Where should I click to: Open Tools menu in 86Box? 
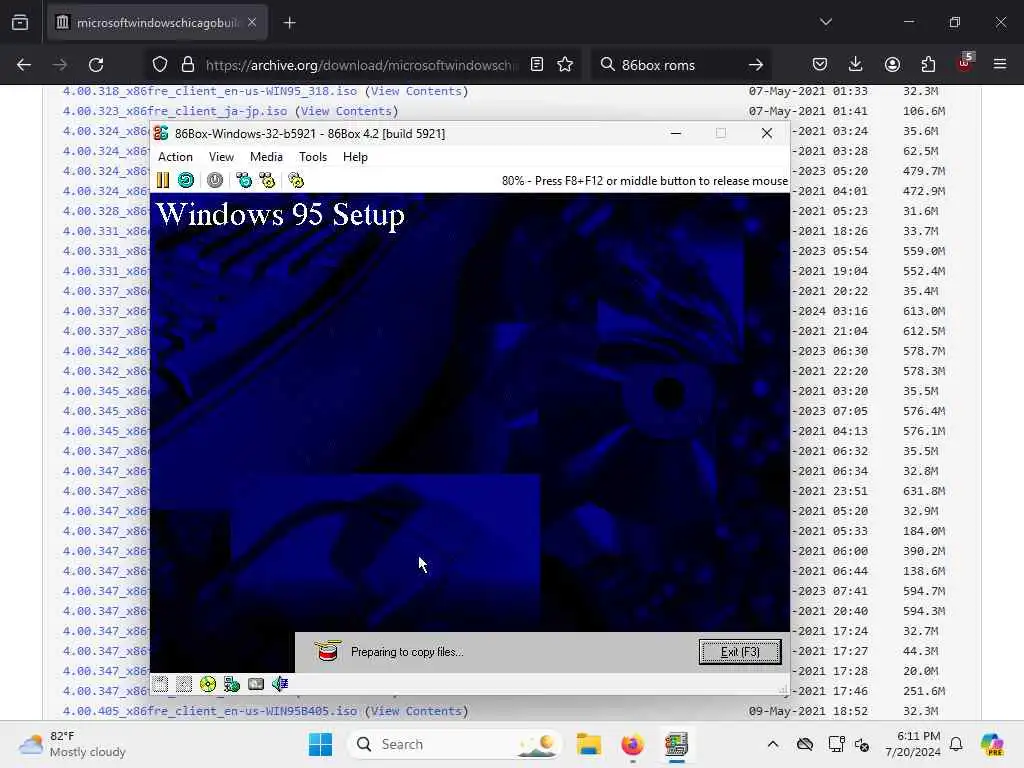(313, 157)
